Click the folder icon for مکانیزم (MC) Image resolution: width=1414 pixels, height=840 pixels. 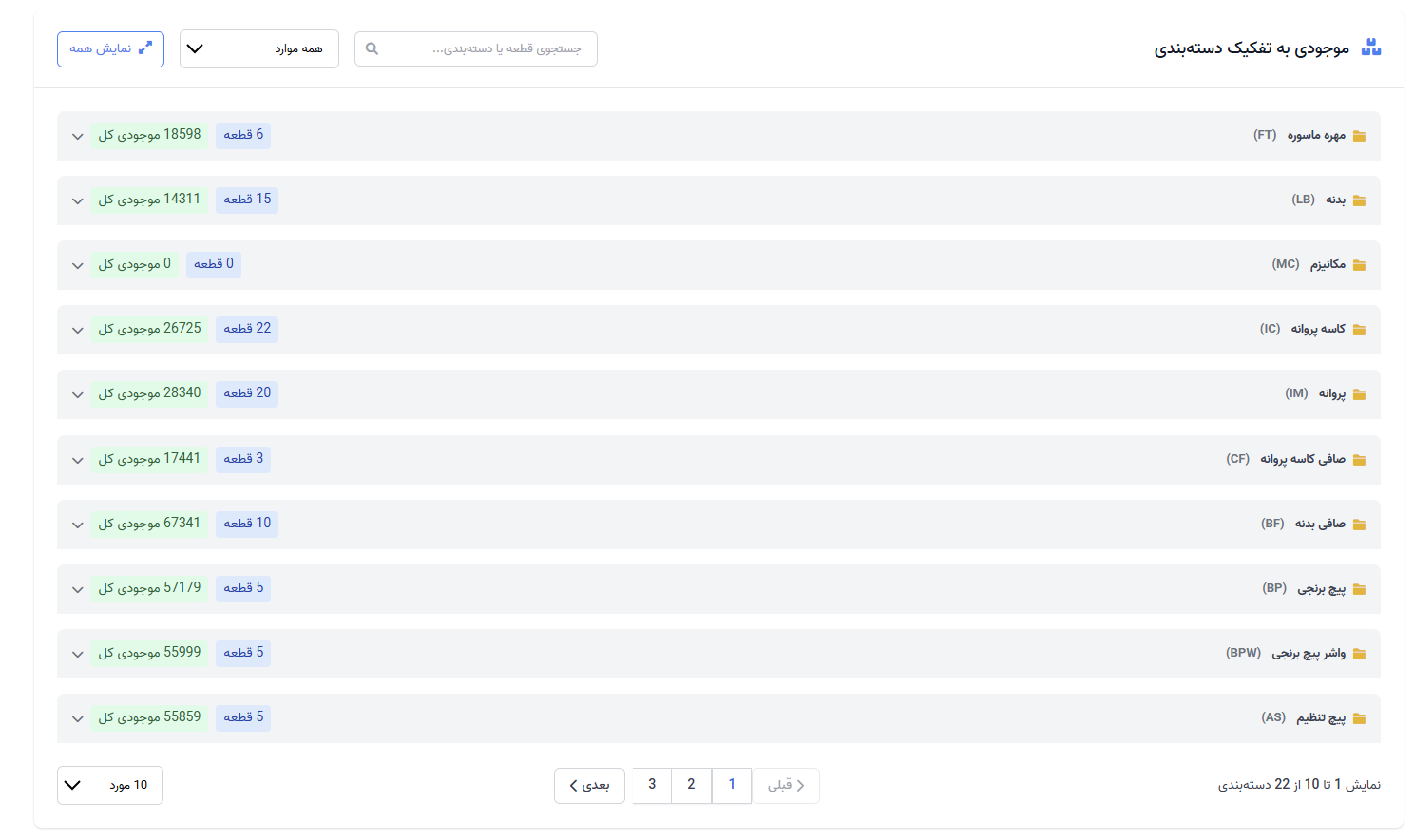(x=1359, y=265)
